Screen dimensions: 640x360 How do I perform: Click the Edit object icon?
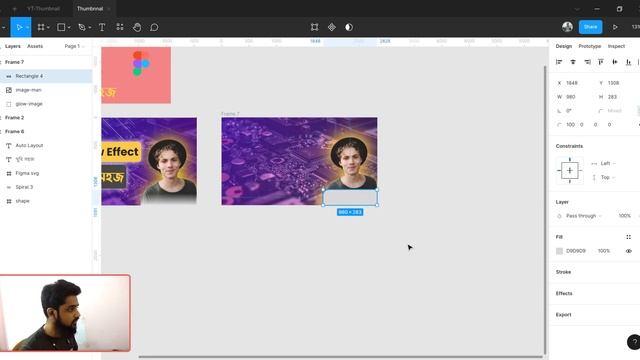[x=314, y=27]
